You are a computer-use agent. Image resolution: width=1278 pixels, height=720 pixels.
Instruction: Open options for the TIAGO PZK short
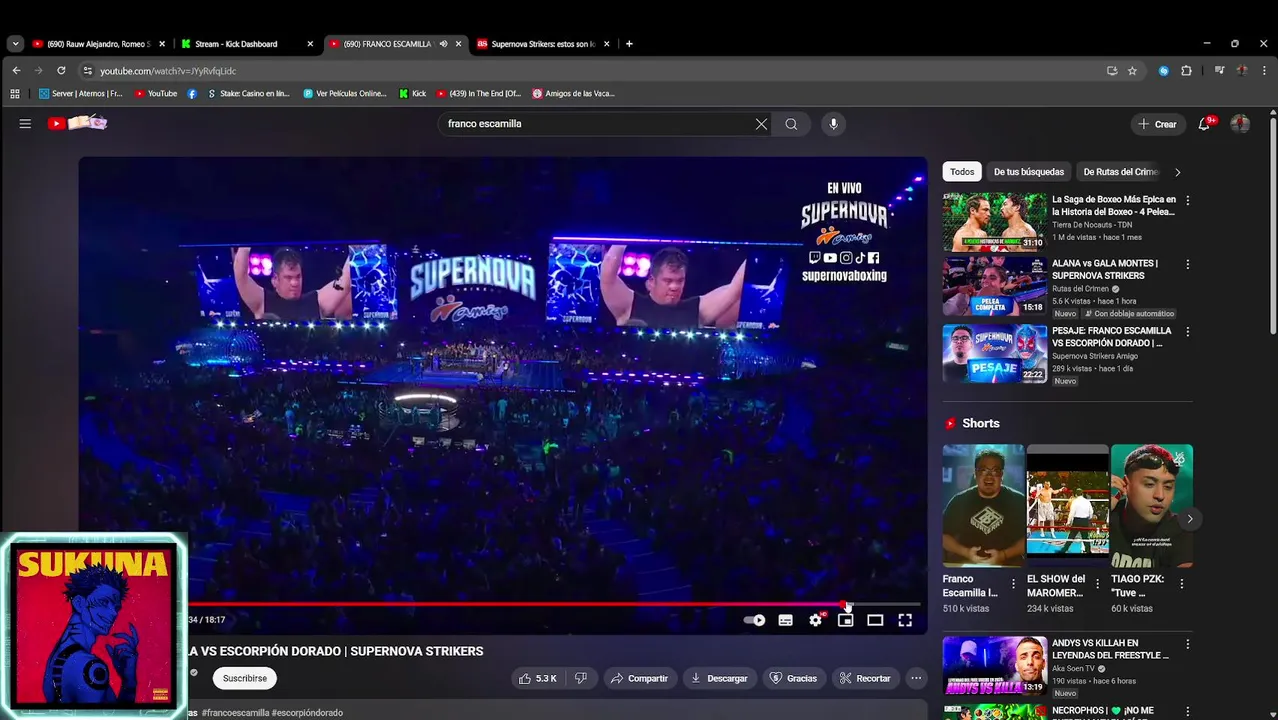(x=1181, y=583)
